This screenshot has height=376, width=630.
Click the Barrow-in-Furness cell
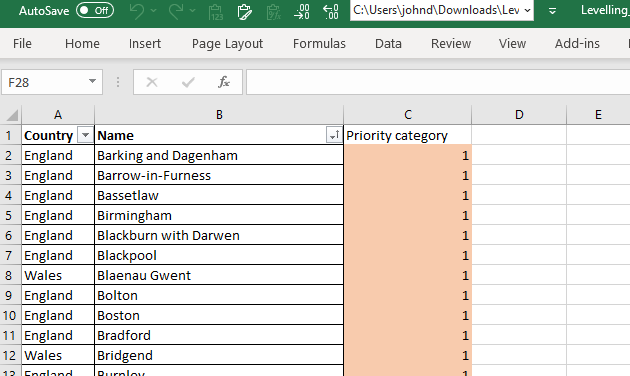click(x=219, y=176)
